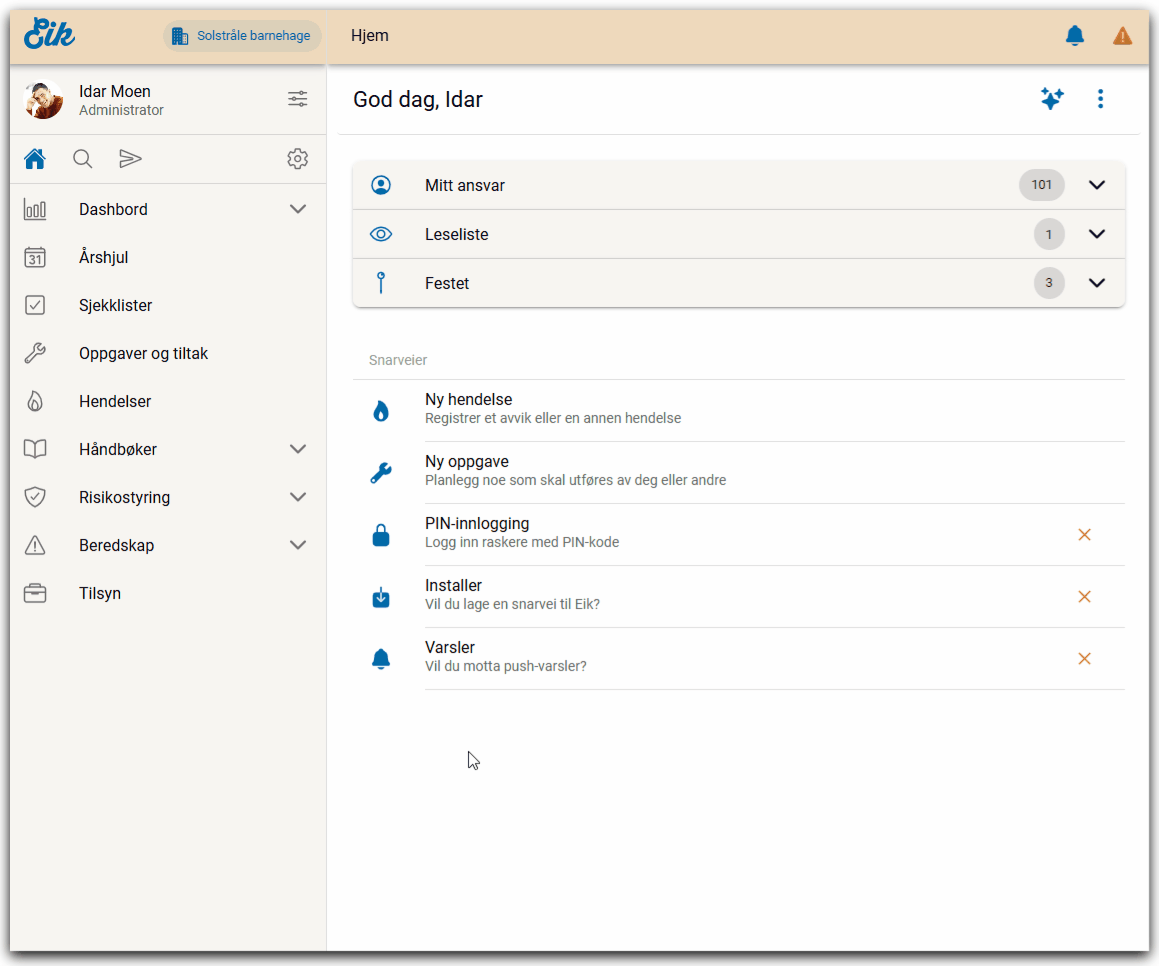Screen dimensions: 1159x966
Task: Open user preferences sliders icon
Action: pos(297,99)
